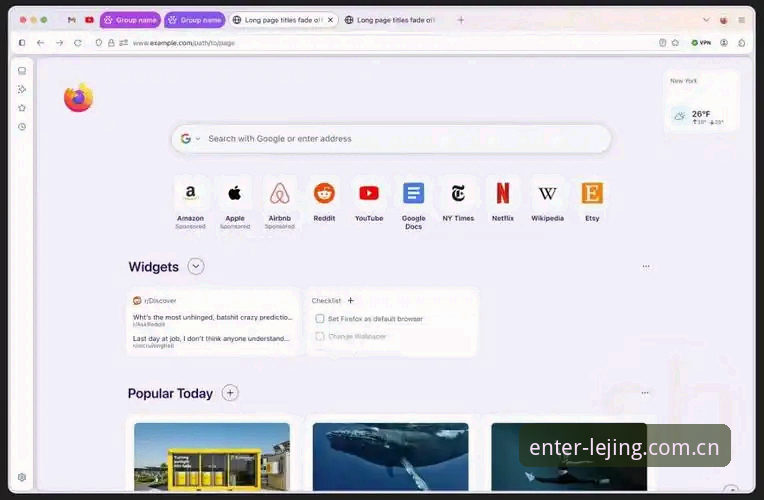Click plus button beside Popular Today
Image resolution: width=764 pixels, height=500 pixels.
(230, 393)
